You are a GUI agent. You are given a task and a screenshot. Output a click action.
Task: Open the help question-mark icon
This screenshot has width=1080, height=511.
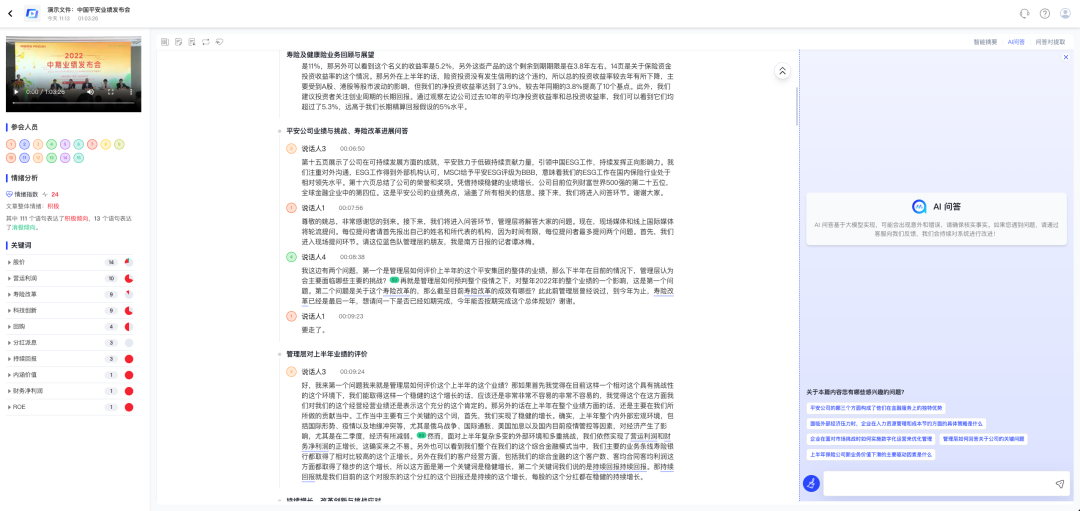1045,14
